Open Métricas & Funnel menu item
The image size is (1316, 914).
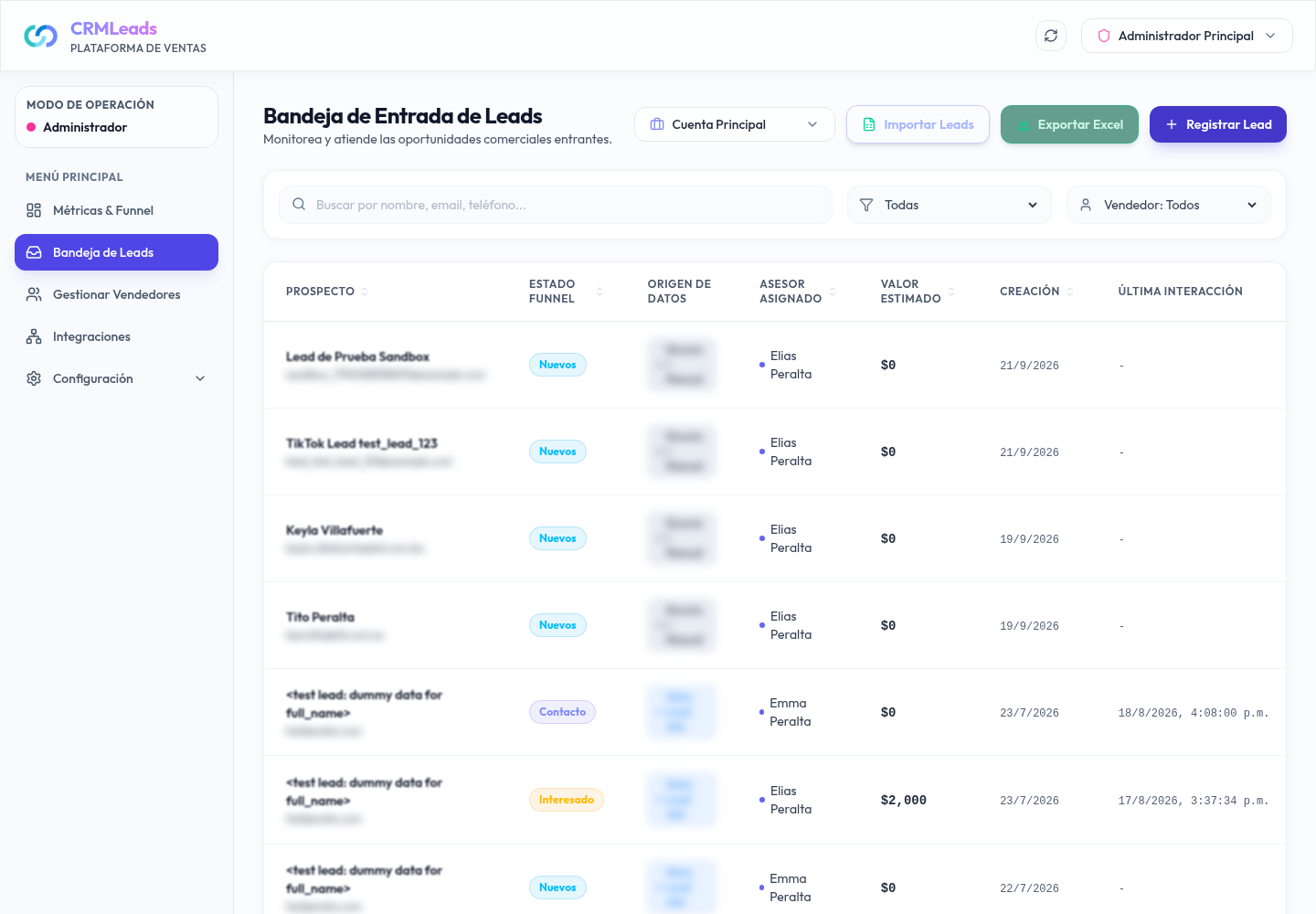click(116, 210)
